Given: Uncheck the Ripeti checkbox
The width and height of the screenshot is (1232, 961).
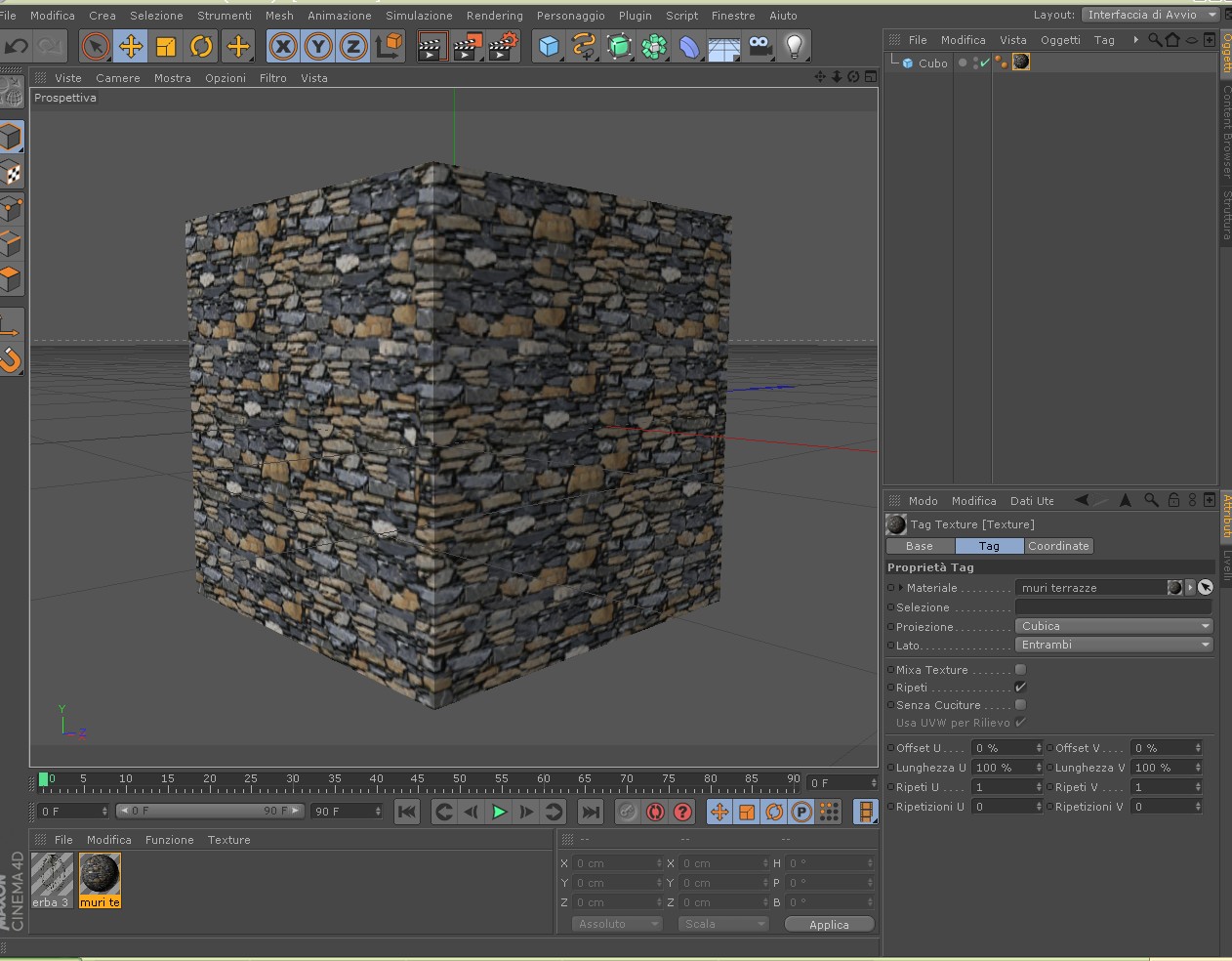Looking at the screenshot, I should click(1020, 688).
